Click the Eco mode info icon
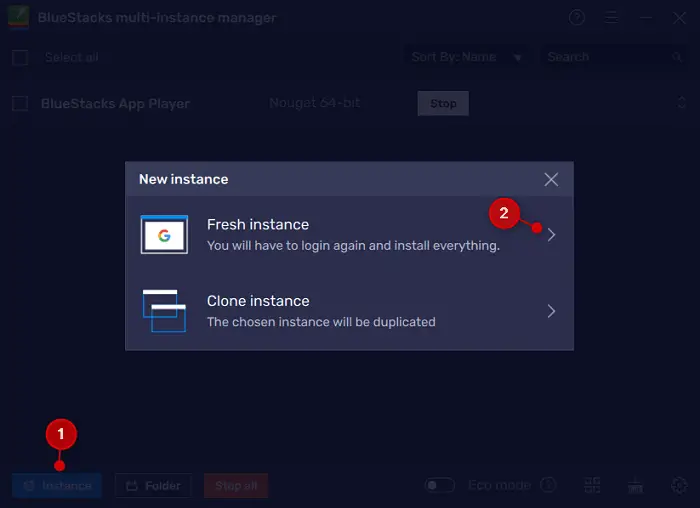The image size is (700, 508). 548,486
